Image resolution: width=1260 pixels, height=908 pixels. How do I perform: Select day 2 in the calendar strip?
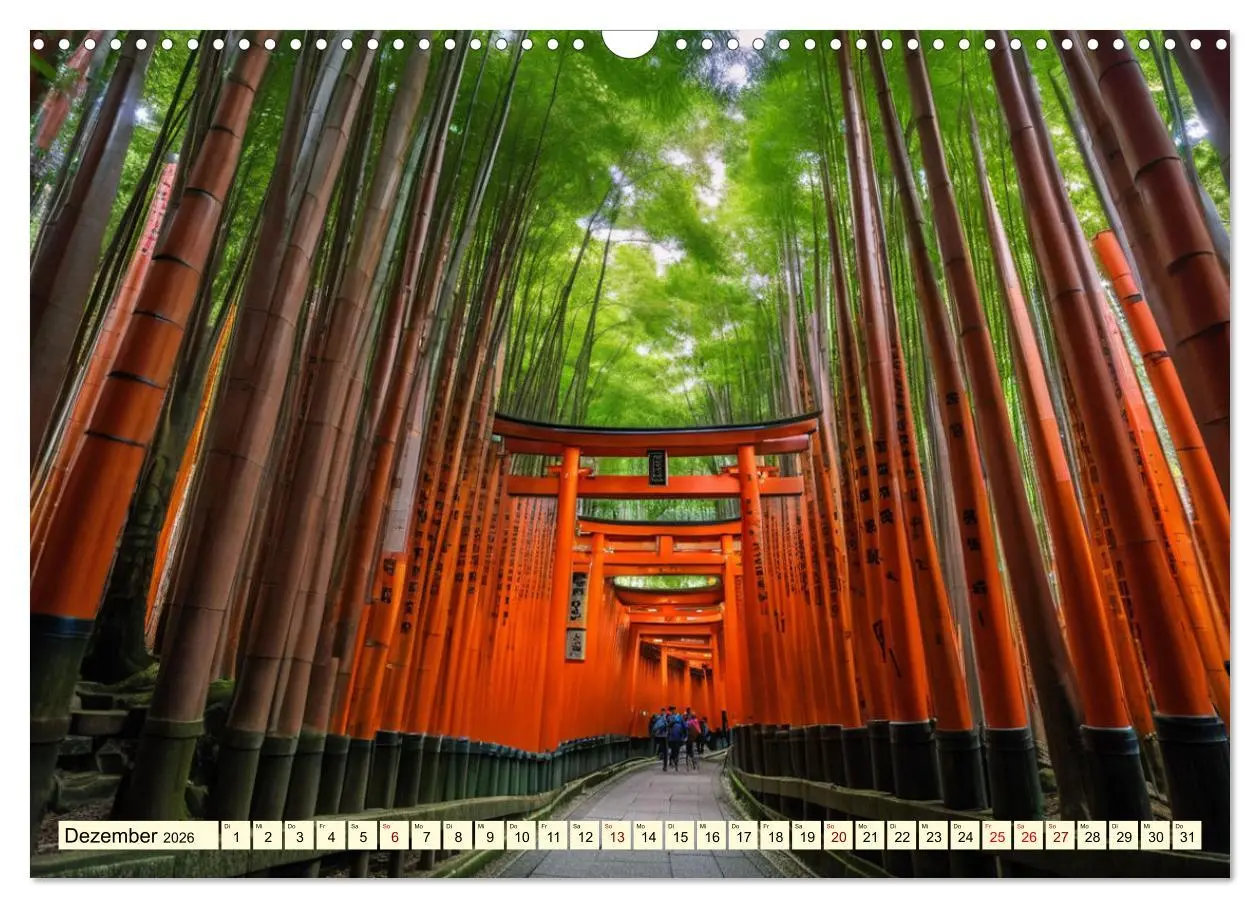click(x=267, y=835)
